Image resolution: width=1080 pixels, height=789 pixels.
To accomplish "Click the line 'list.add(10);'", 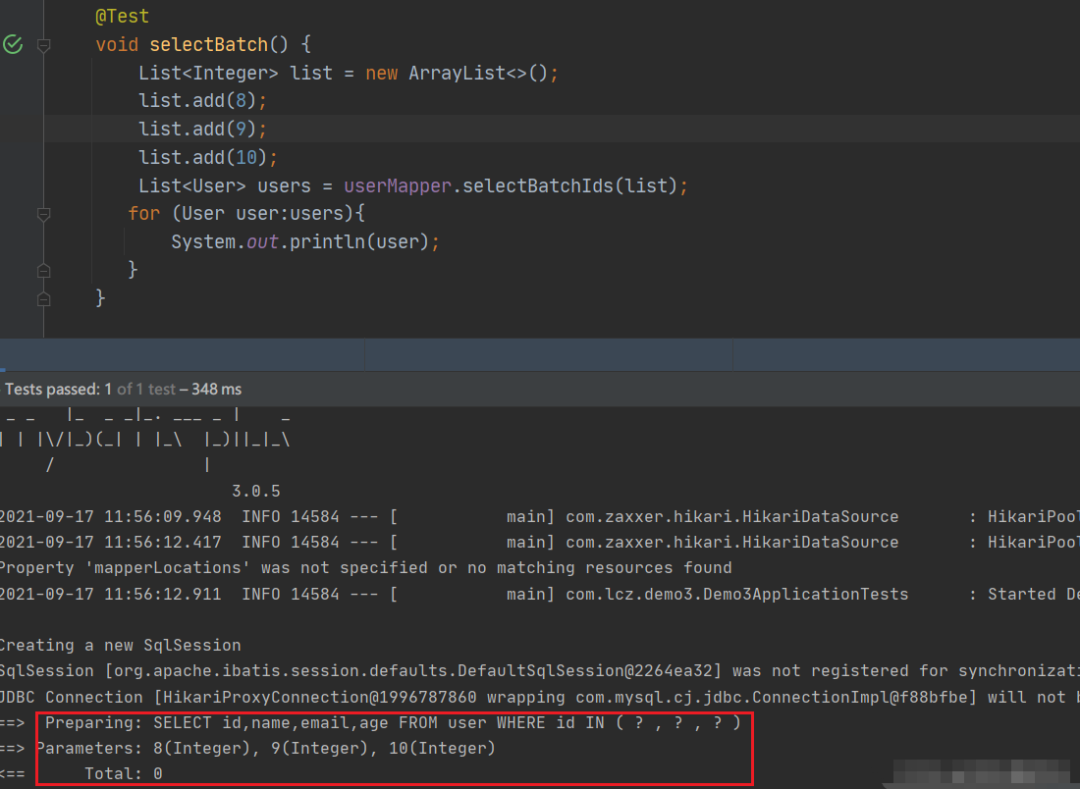I will point(208,157).
